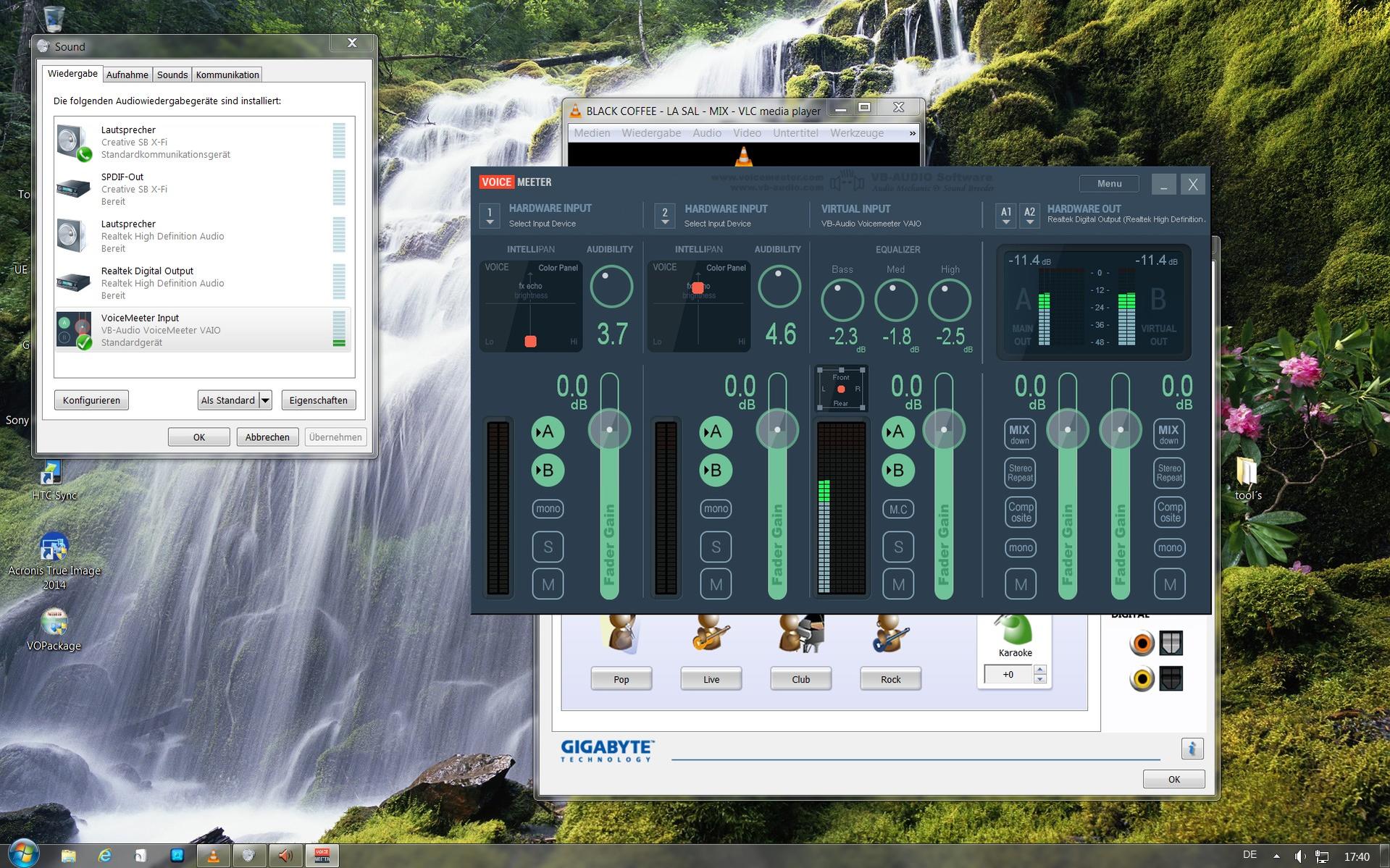Open Eigenschaften for the selected device
This screenshot has height=868, width=1390.
(318, 400)
